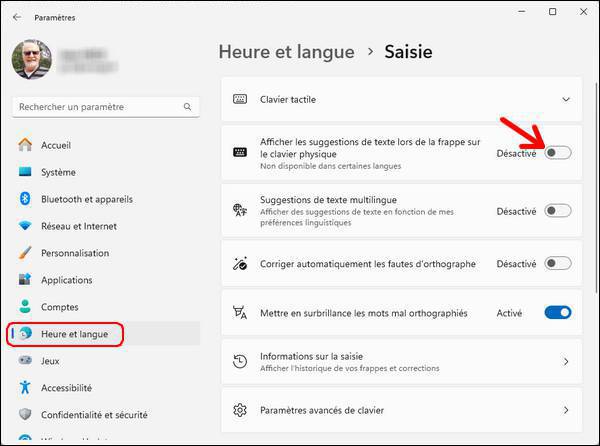
Task: Click the Jeux controller icon
Action: point(25,360)
